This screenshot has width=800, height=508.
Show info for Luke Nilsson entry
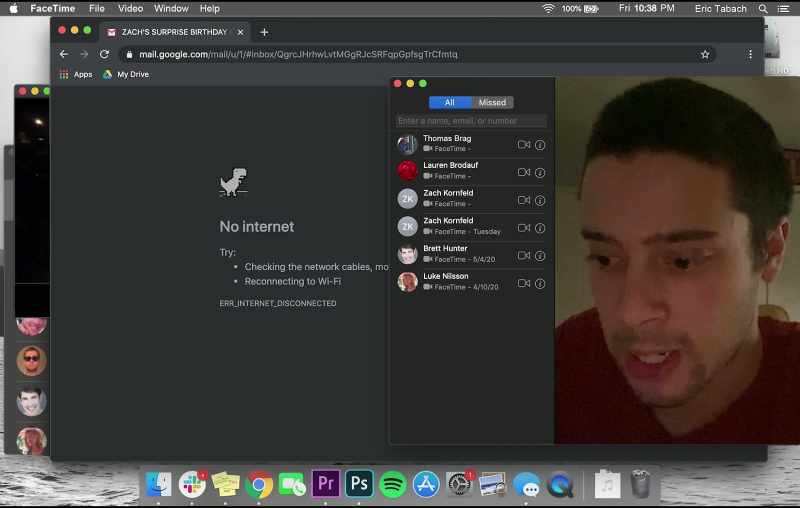pos(540,284)
